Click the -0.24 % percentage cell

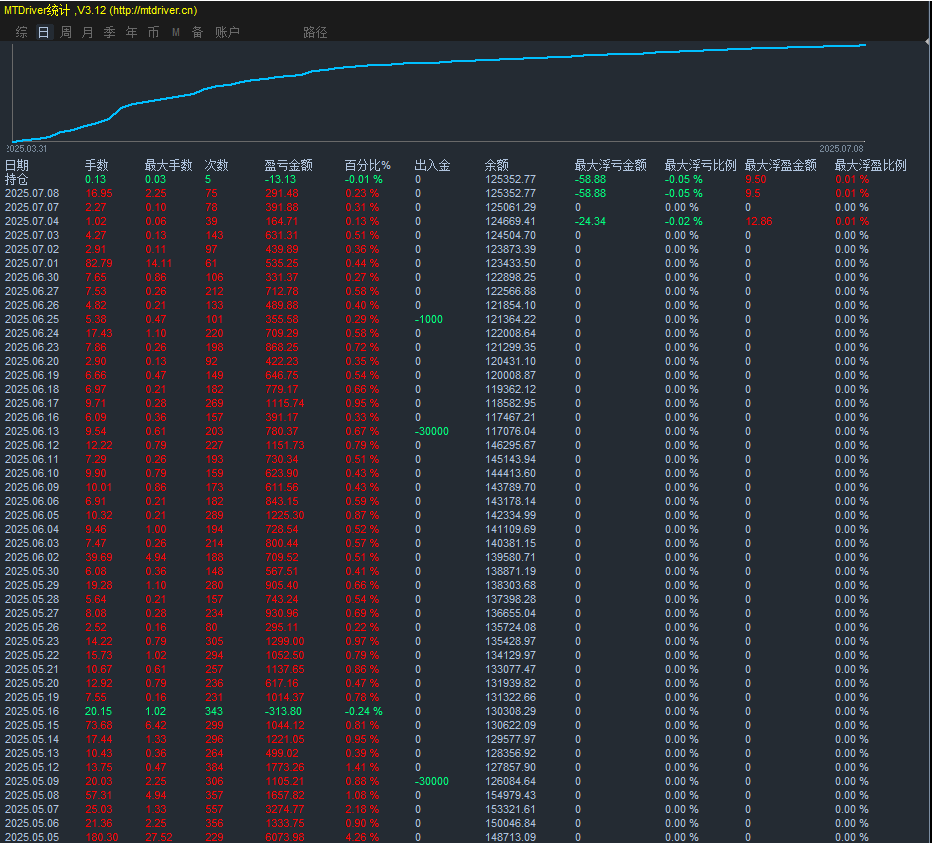pos(364,711)
